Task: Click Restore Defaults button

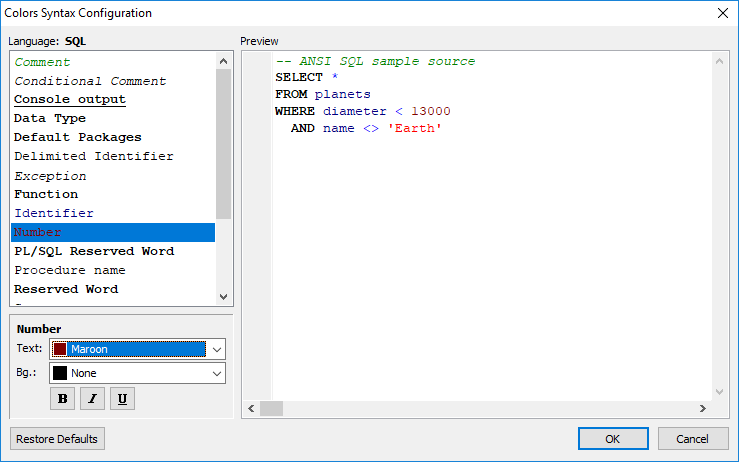Action: (x=57, y=439)
